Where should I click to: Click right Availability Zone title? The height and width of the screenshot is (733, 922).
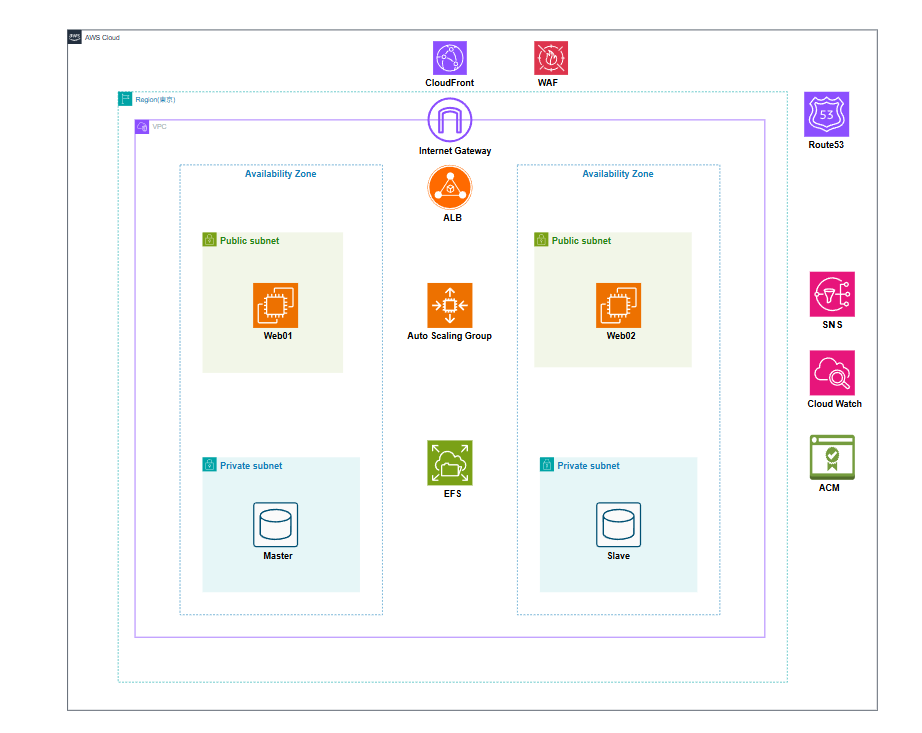click(x=618, y=174)
